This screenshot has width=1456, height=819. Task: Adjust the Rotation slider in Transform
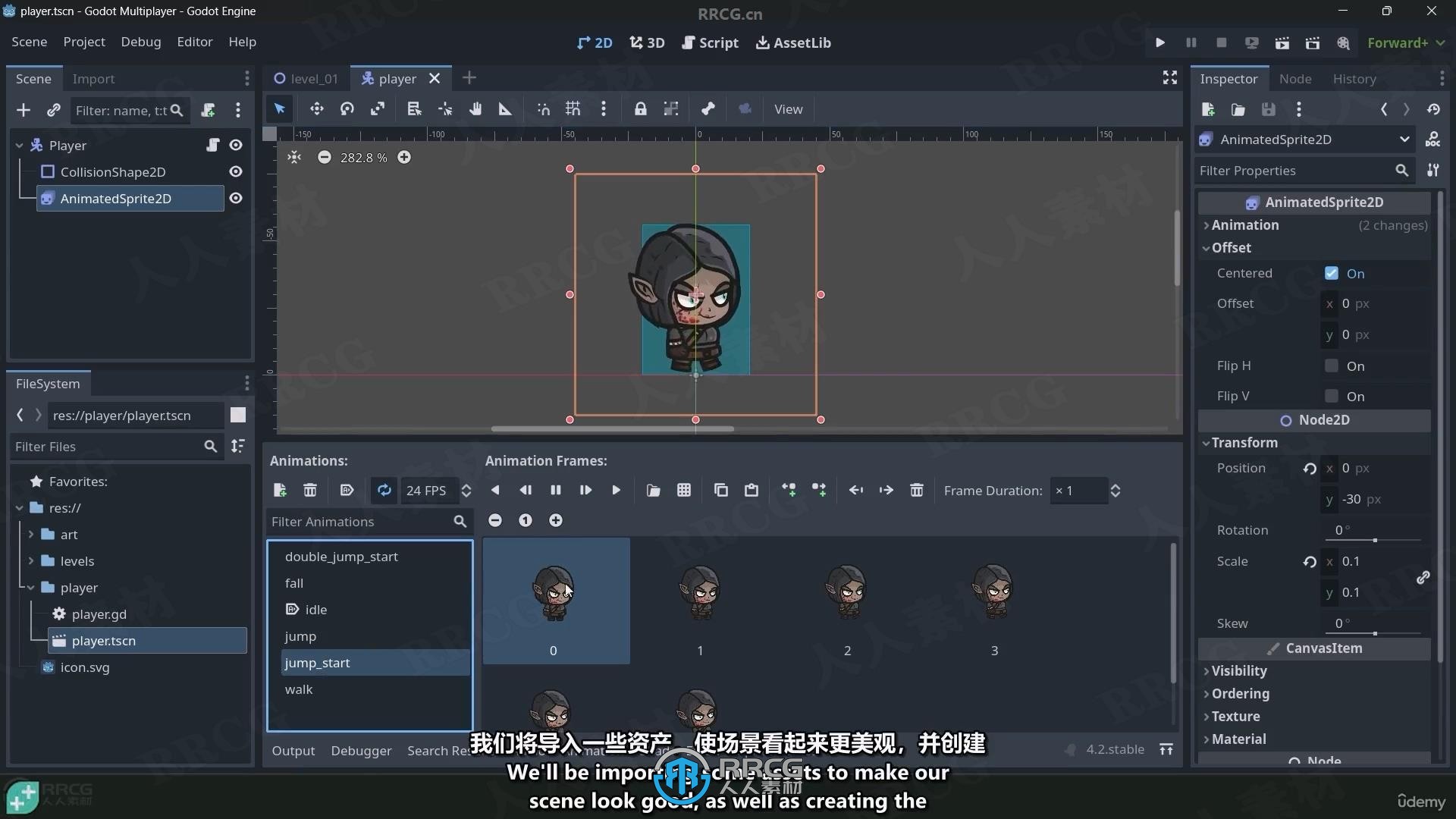[1375, 540]
